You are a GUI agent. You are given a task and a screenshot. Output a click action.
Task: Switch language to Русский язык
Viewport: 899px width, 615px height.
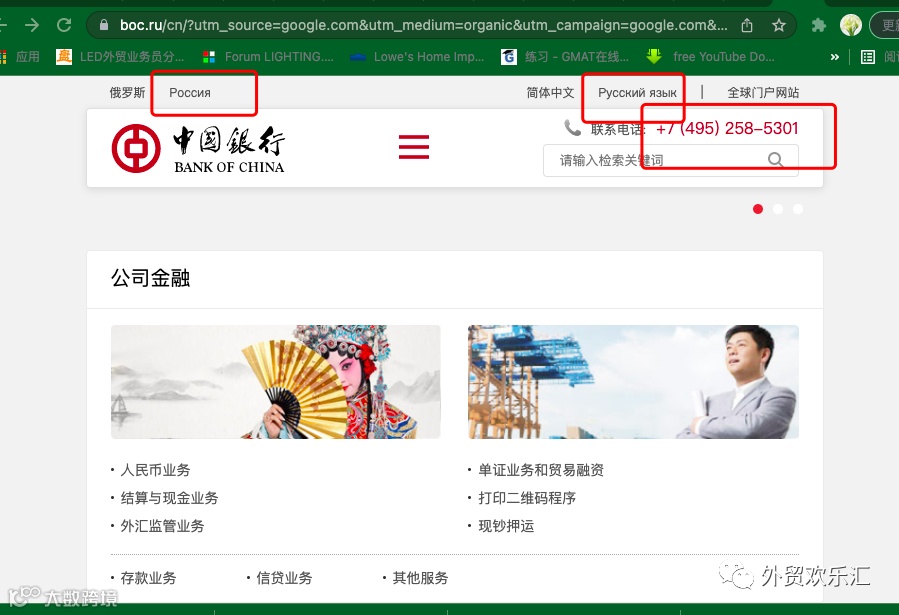(637, 93)
